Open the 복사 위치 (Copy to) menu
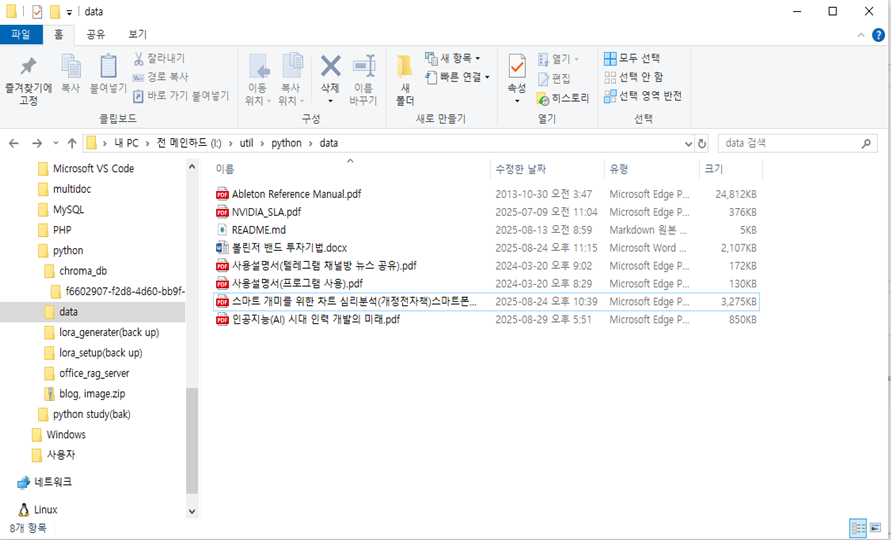891x540 pixels. 291,80
